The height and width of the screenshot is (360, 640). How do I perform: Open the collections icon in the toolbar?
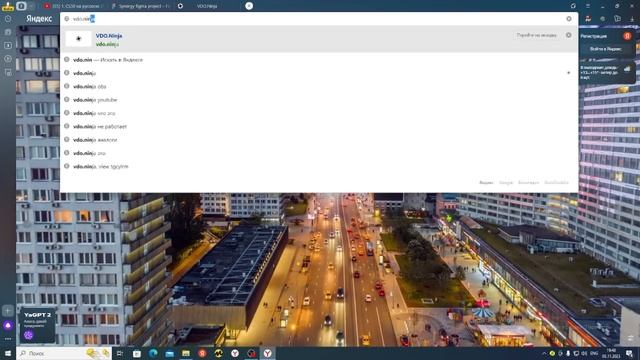point(618,19)
